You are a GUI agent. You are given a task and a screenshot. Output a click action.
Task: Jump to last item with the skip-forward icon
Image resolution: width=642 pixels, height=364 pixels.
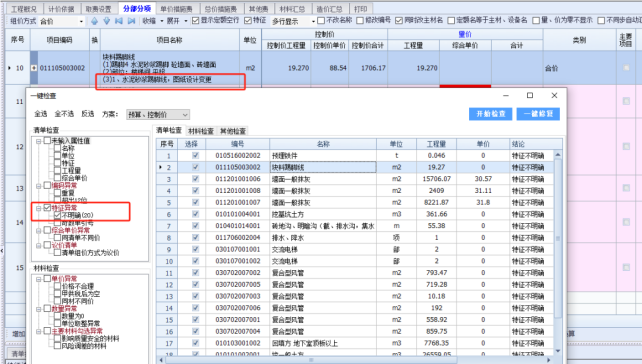tap(131, 20)
